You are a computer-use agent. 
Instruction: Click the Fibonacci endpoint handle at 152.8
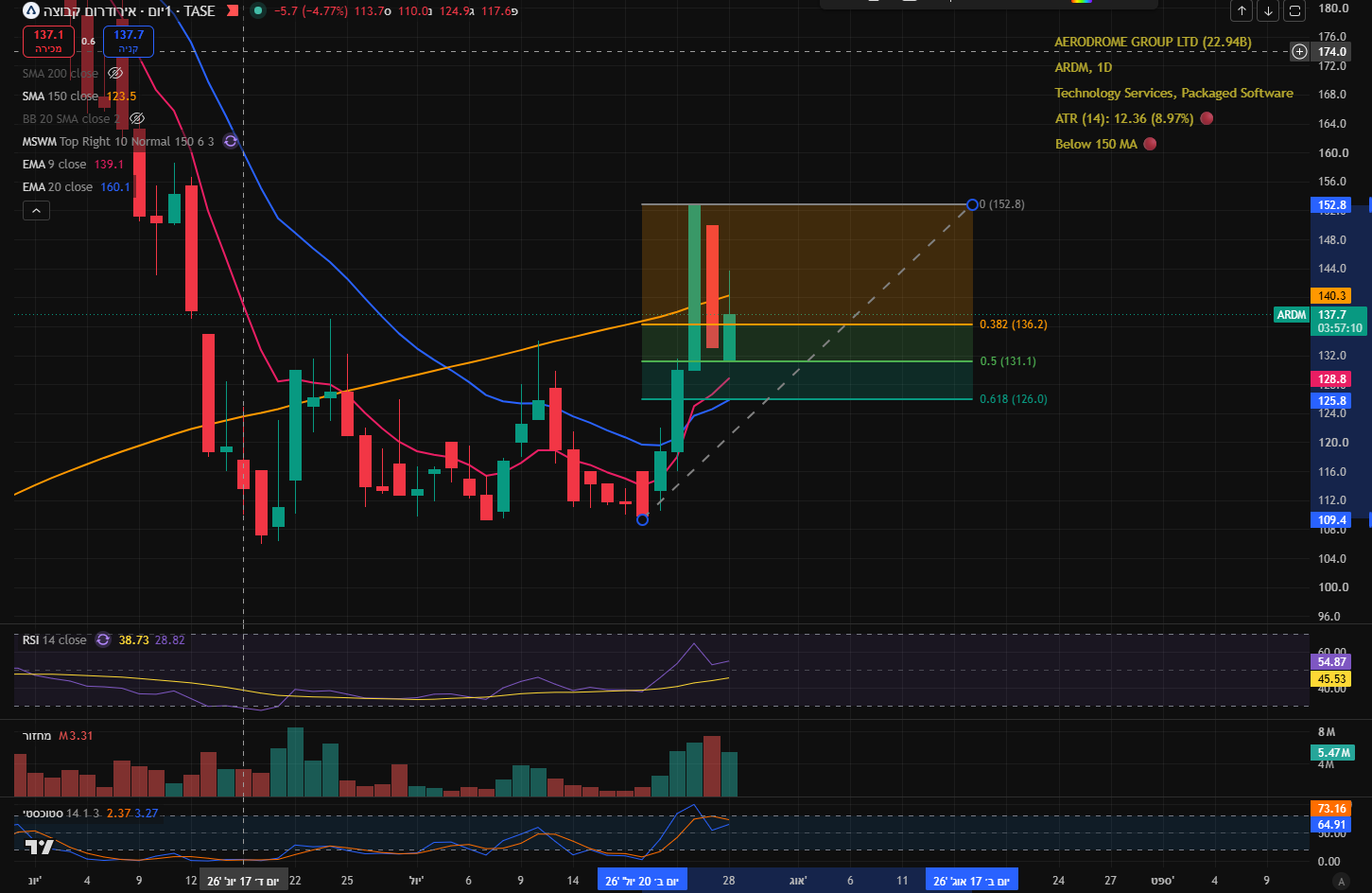click(972, 204)
